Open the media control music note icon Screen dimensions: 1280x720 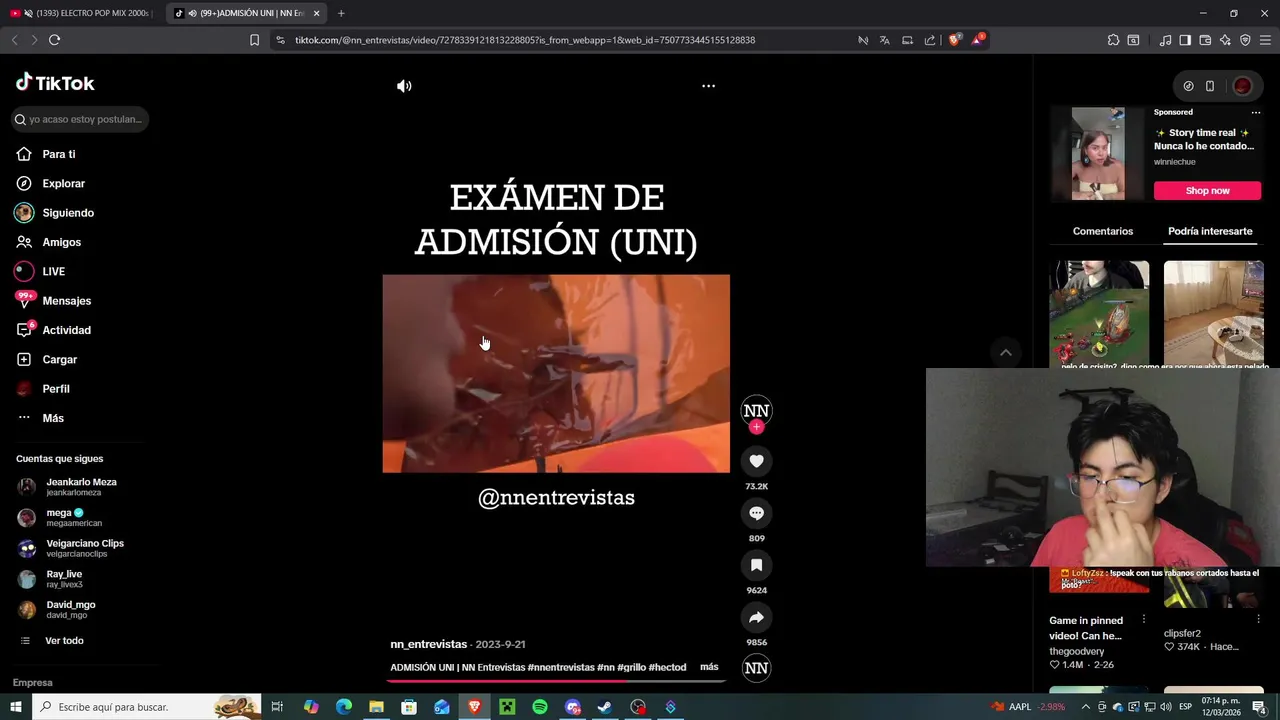pyautogui.click(x=1165, y=40)
